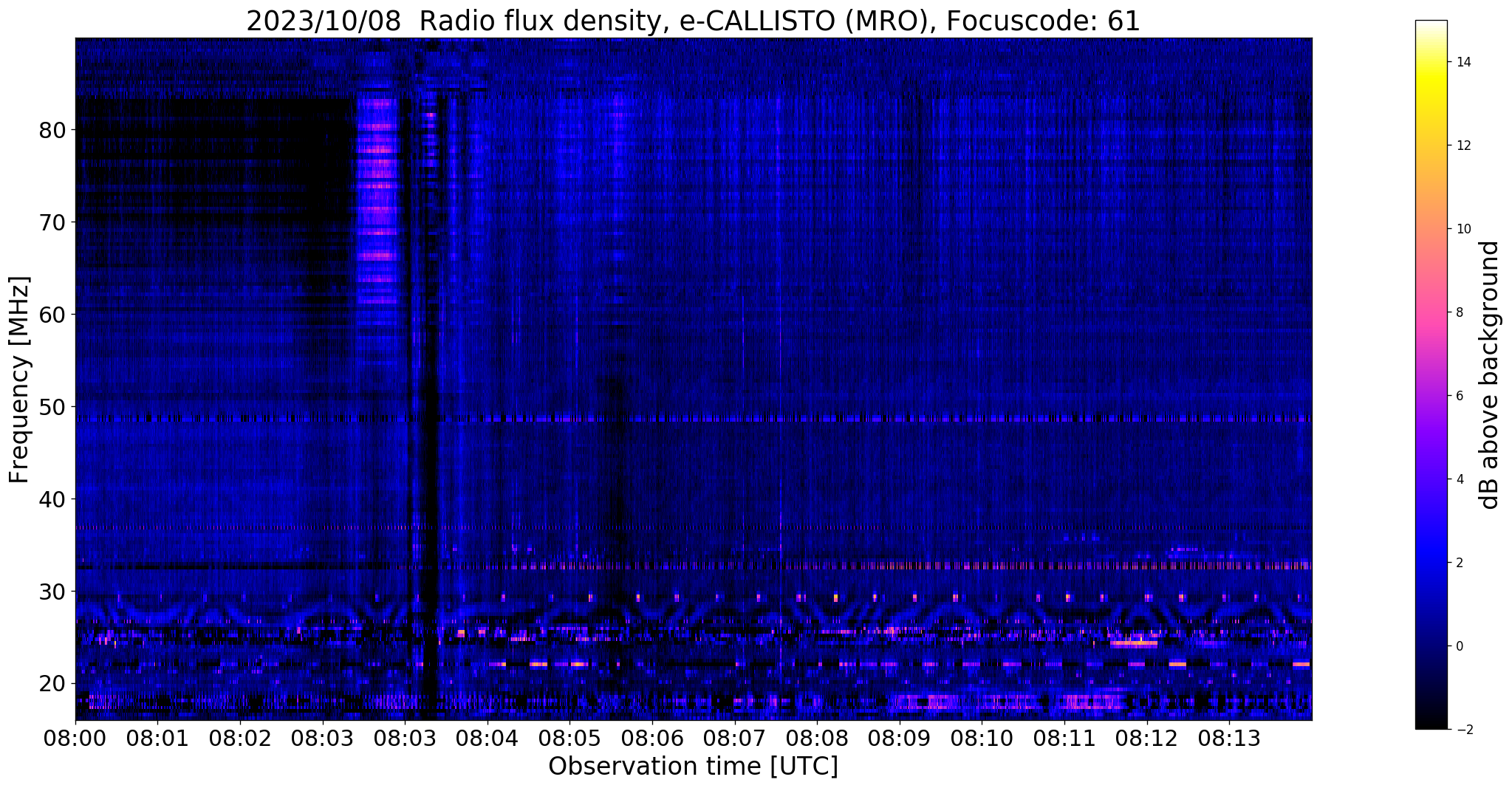This screenshot has height=788, width=1512.
Task: Click the 6 tick on the colorbar
Action: [1459, 396]
